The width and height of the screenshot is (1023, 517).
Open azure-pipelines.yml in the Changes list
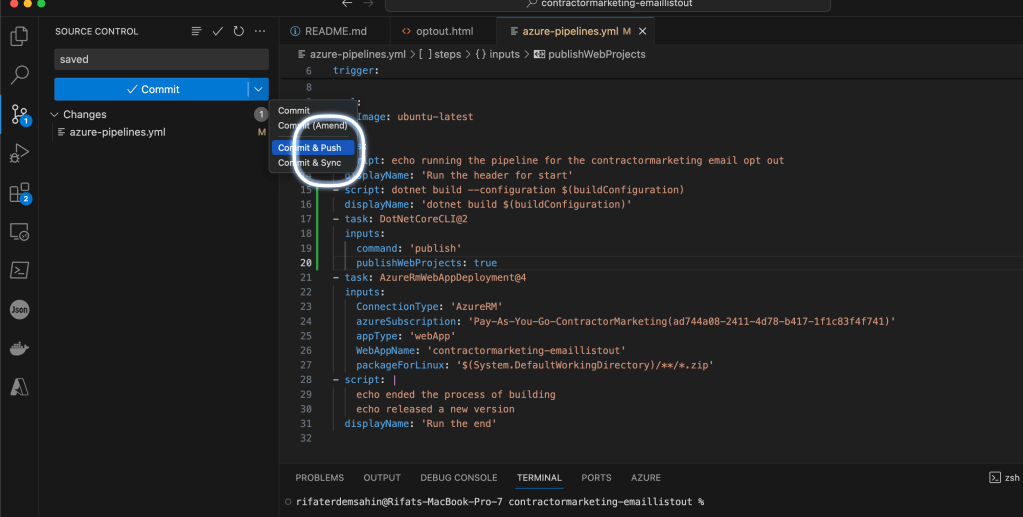click(x=117, y=132)
